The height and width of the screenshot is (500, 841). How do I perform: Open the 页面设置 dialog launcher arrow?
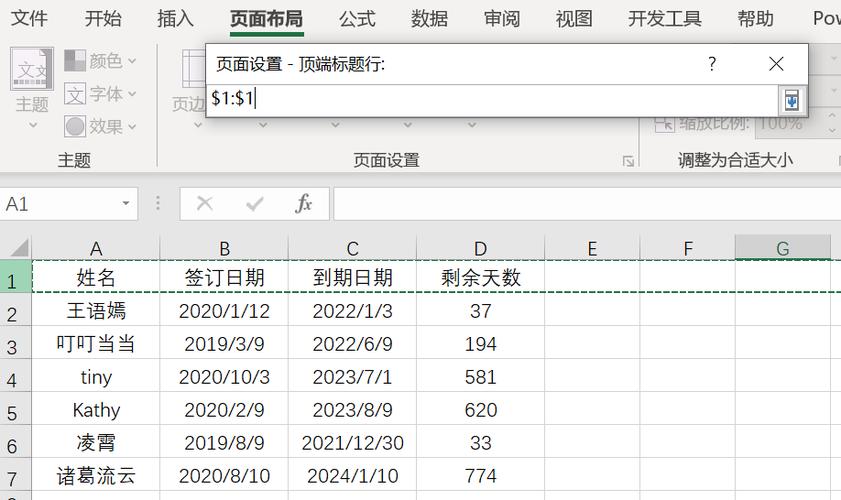[628, 161]
